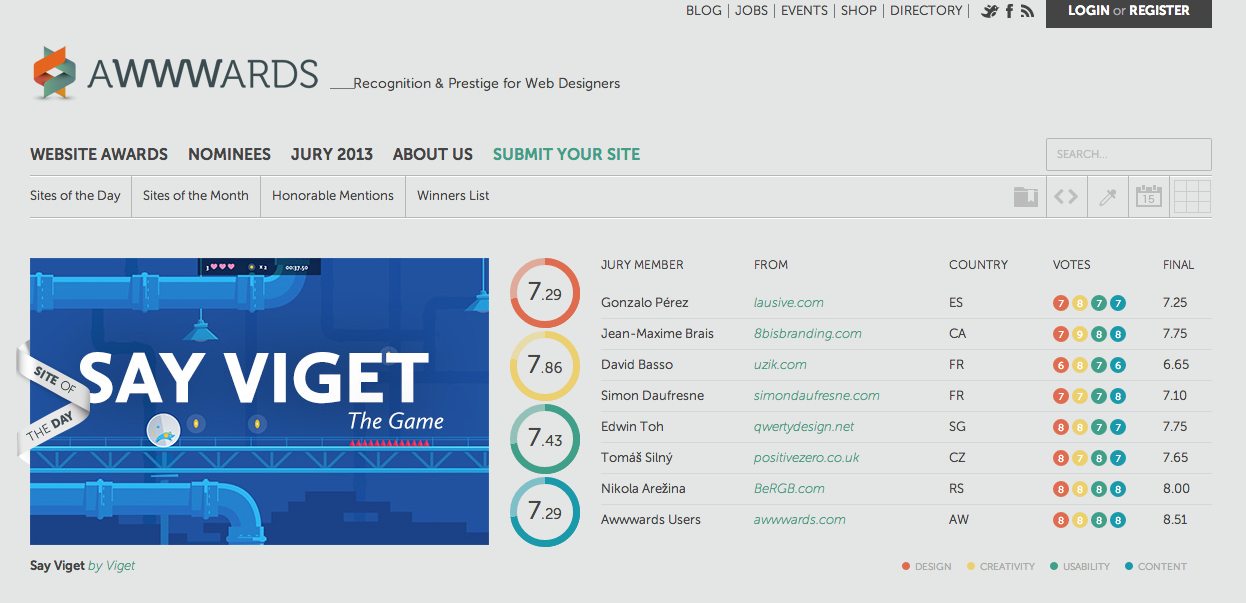
Task: Click Simon Daufresne's green usability vote dot
Action: [x=1099, y=396]
